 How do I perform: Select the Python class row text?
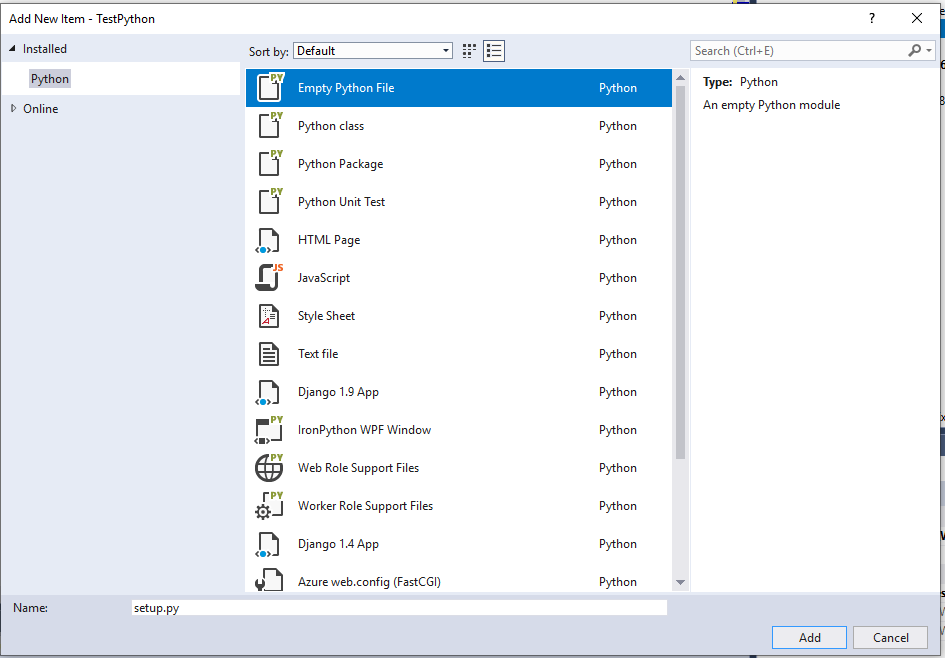331,125
